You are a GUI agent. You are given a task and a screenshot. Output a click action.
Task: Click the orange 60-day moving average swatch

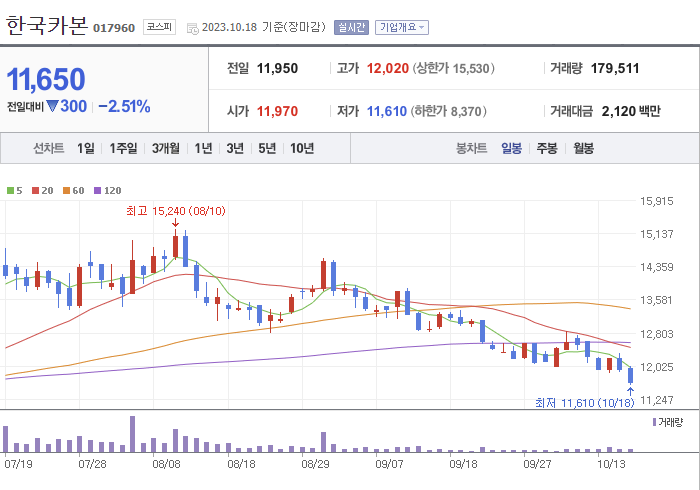tap(67, 191)
